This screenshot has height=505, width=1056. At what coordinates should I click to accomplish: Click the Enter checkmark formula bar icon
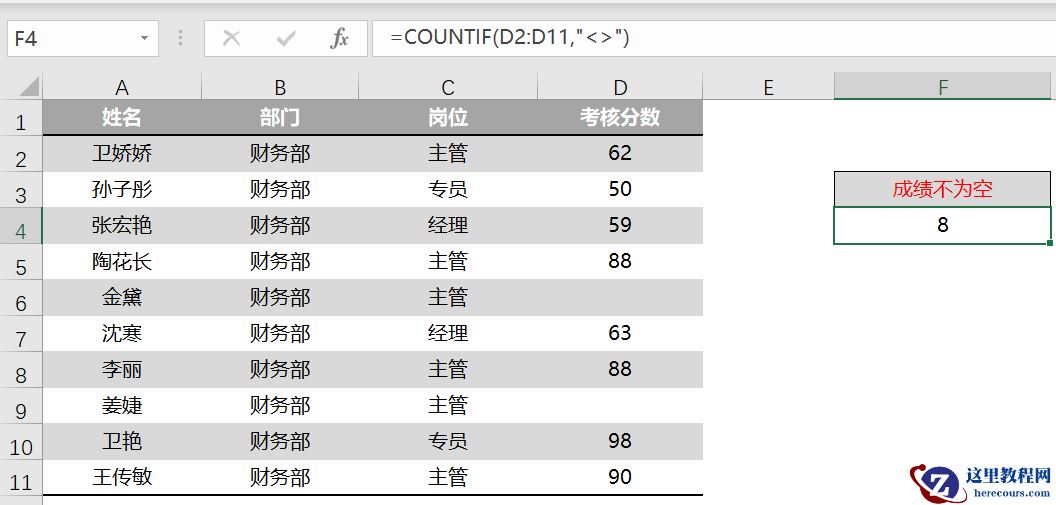coord(286,38)
